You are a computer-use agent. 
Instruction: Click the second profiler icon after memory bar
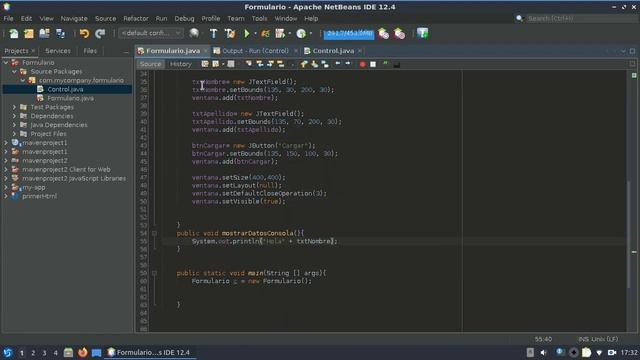399,33
